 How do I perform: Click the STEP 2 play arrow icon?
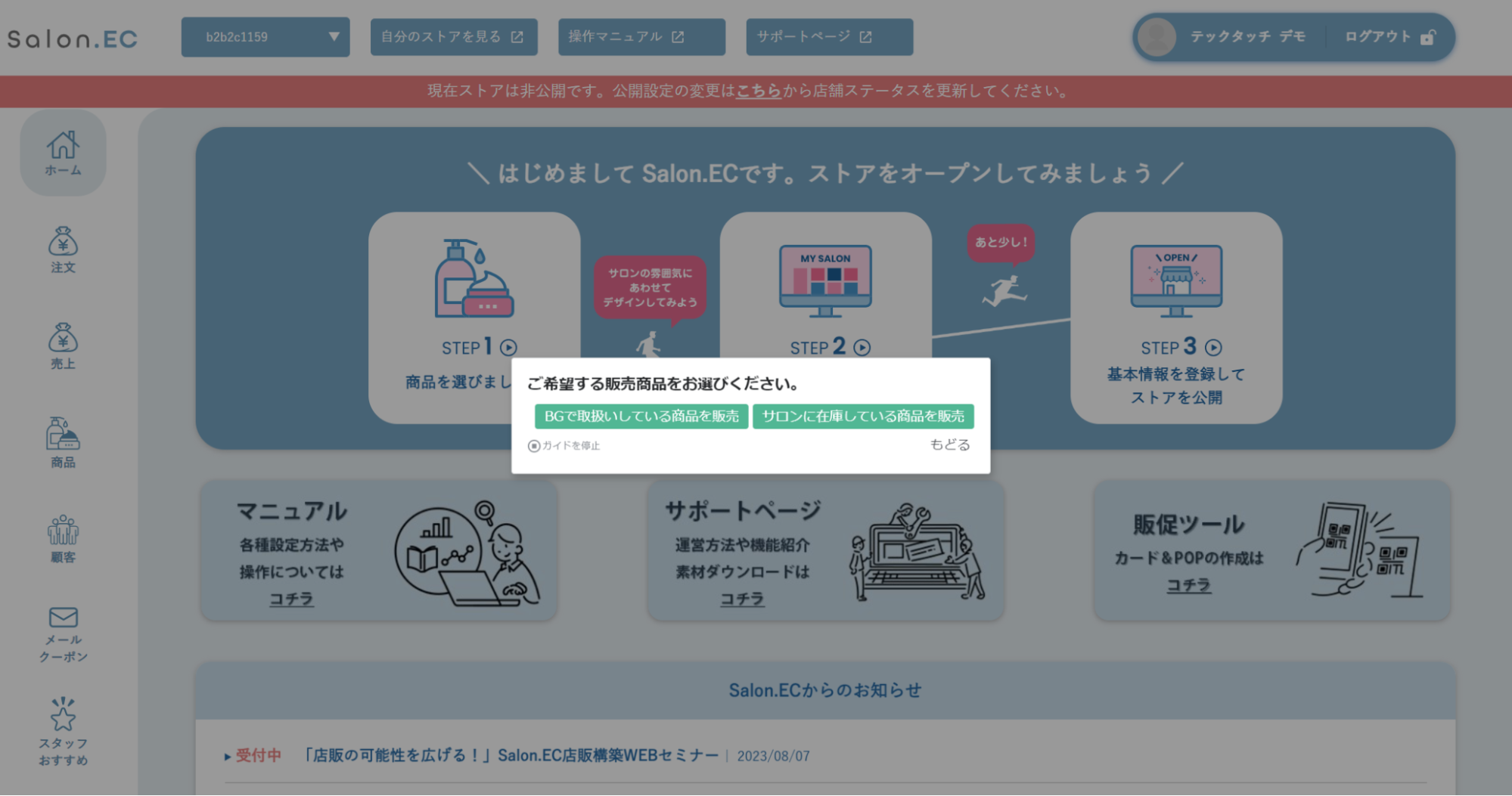click(x=862, y=348)
